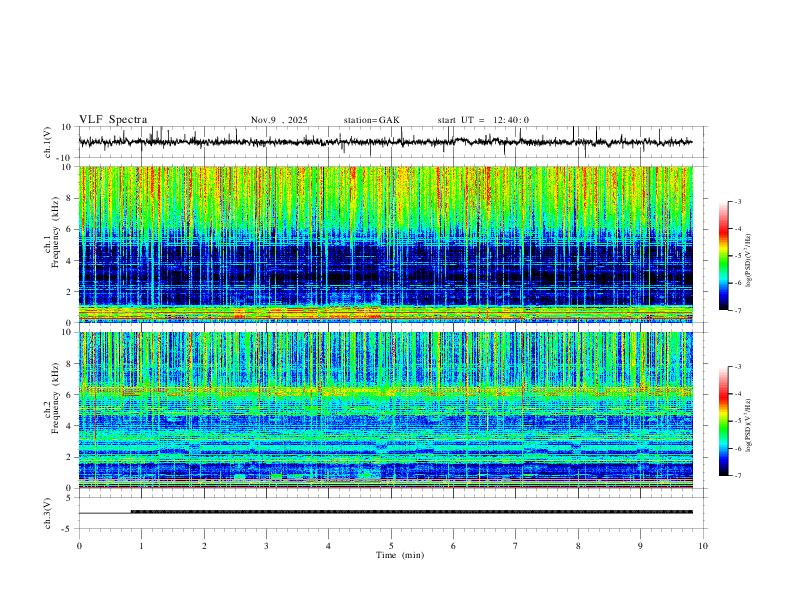The width and height of the screenshot is (792, 612).
Task: Click the time axis tick label '5'
Action: pyautogui.click(x=391, y=546)
